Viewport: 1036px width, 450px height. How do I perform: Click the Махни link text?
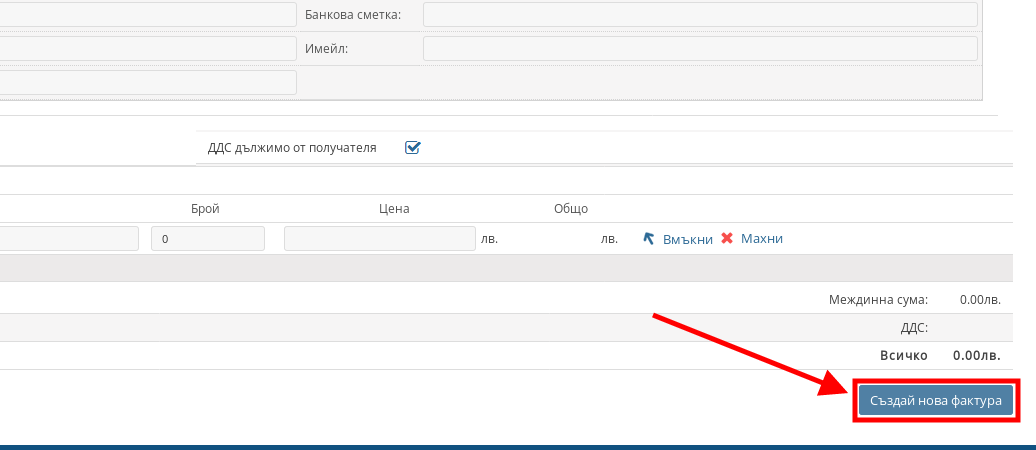[761, 239]
